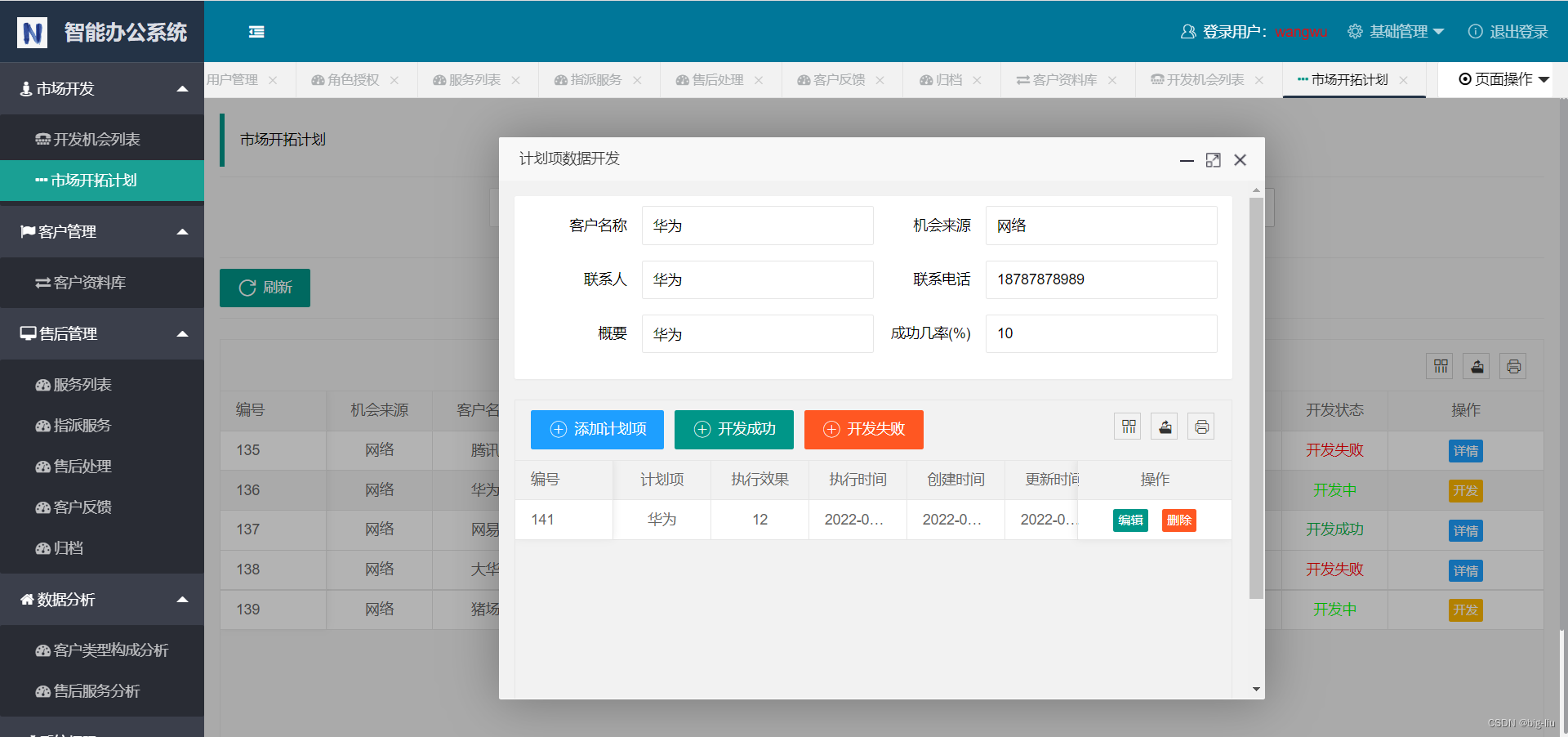The height and width of the screenshot is (737, 1568).
Task: Close the 角色授权 tab
Action: pos(394,80)
